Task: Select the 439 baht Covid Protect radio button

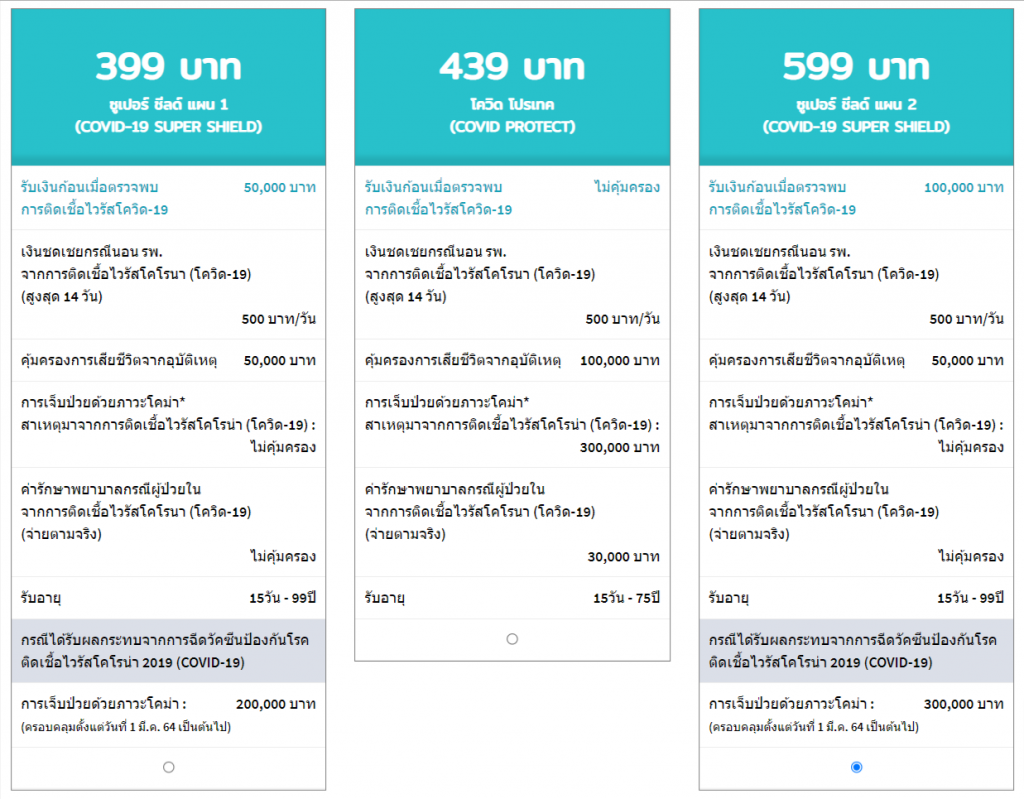Action: click(x=512, y=639)
